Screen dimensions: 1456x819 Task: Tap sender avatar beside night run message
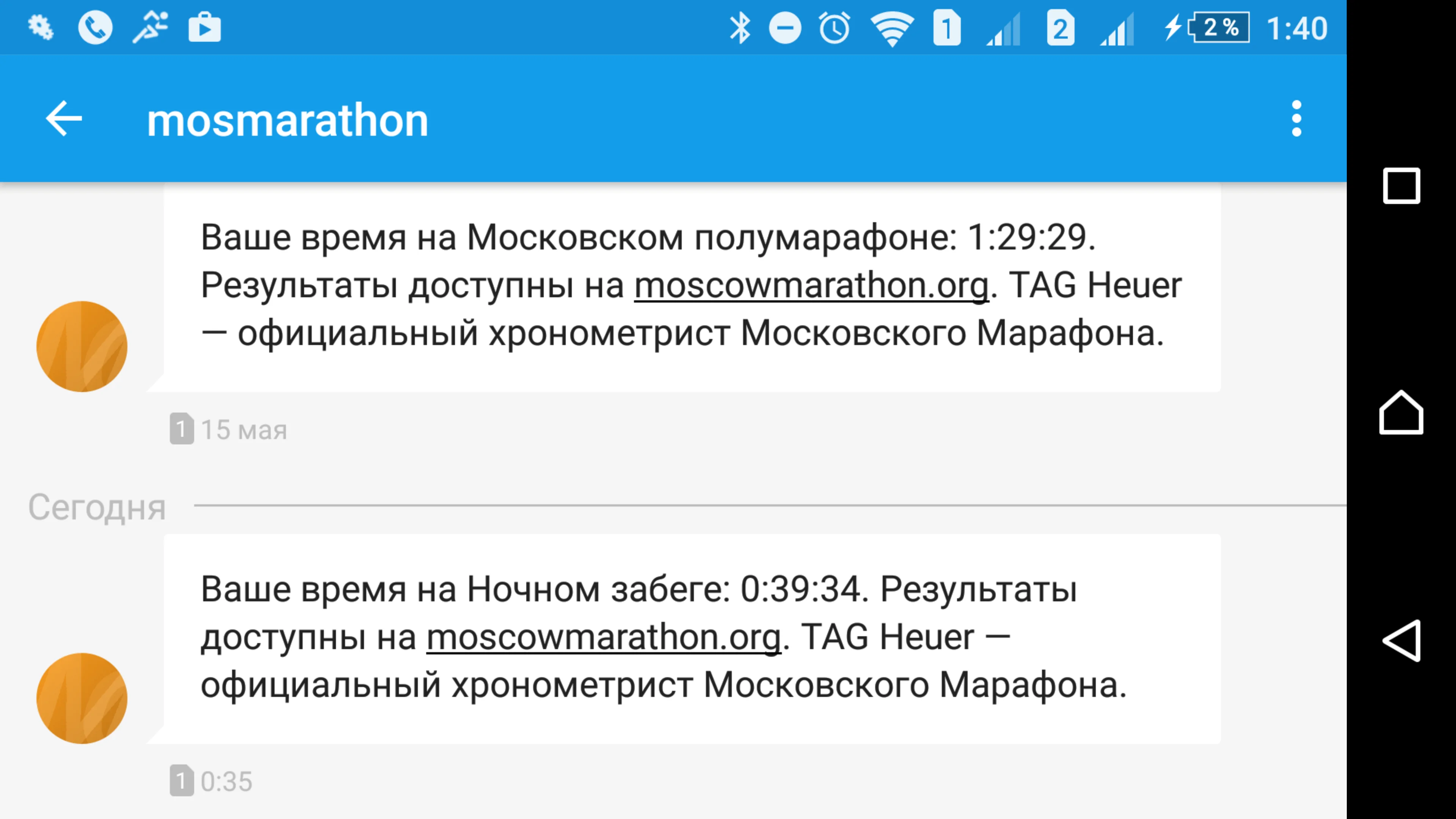82,698
